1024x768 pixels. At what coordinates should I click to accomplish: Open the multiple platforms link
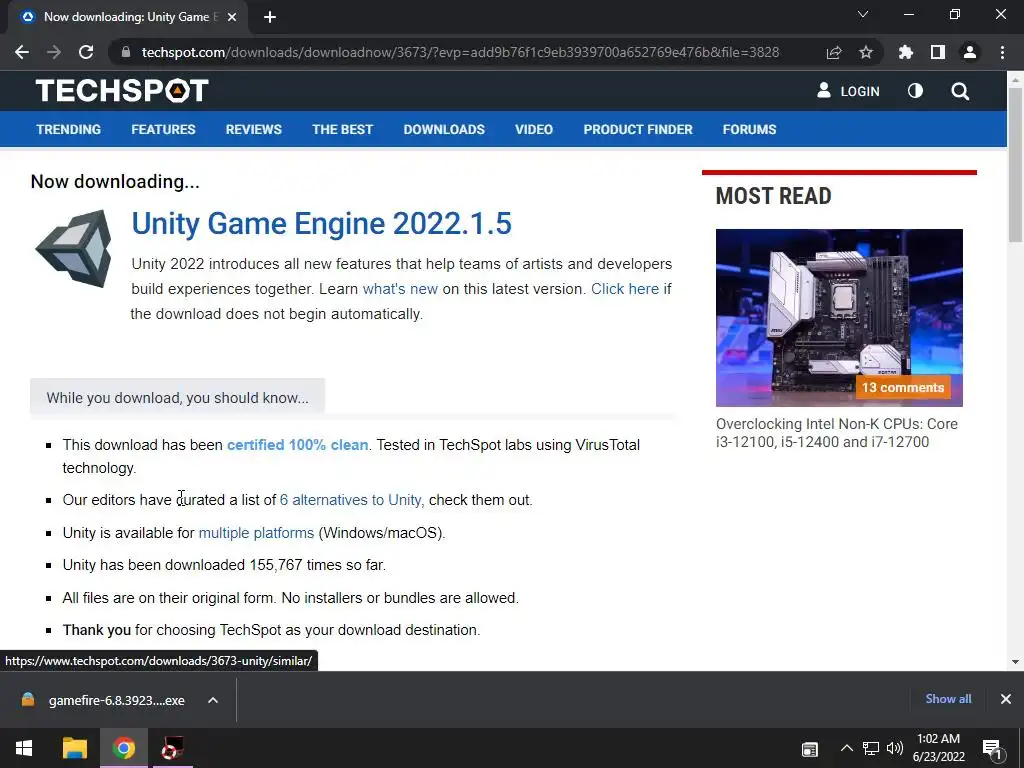(x=256, y=533)
